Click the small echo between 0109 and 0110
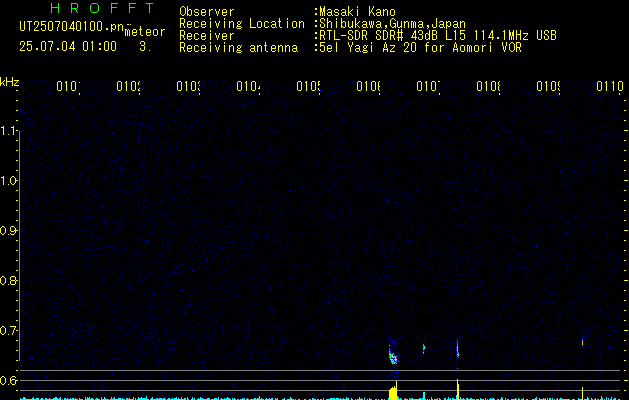 tap(582, 342)
